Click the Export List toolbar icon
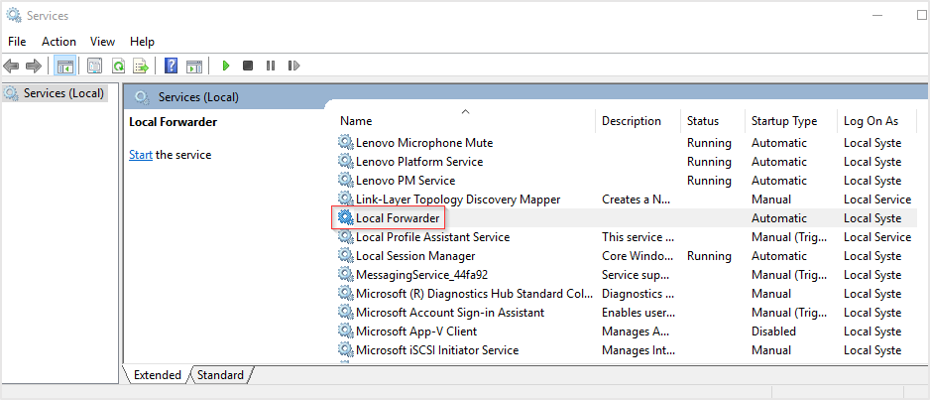 (x=141, y=65)
